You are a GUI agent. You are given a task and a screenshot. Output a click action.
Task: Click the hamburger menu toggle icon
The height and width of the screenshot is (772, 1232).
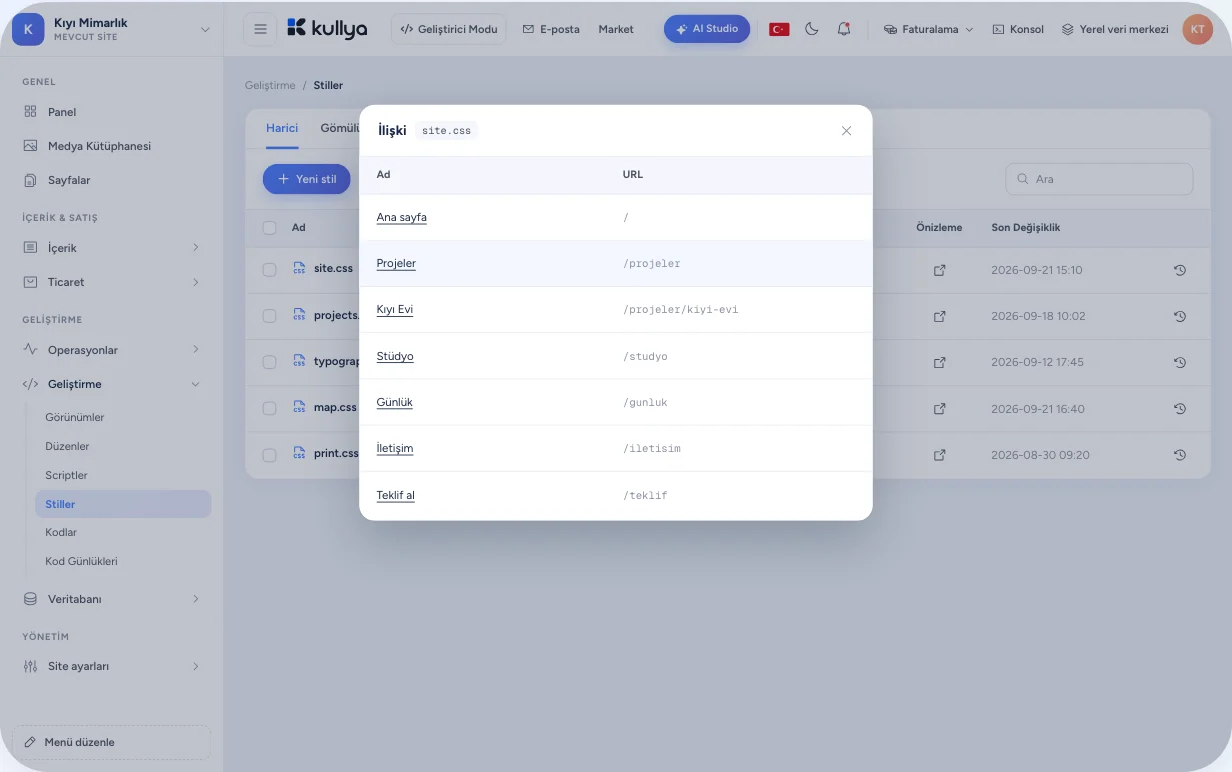pyautogui.click(x=260, y=29)
